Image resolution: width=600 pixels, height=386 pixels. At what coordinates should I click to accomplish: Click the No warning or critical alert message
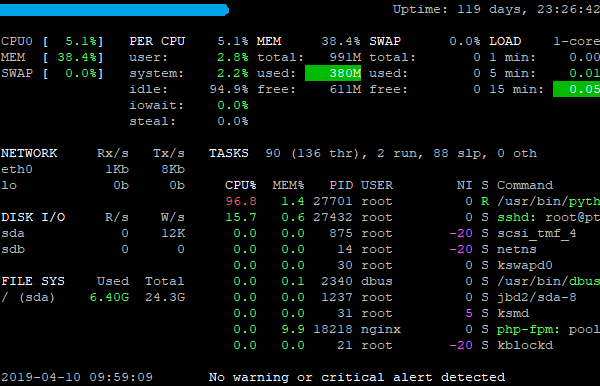click(x=357, y=377)
